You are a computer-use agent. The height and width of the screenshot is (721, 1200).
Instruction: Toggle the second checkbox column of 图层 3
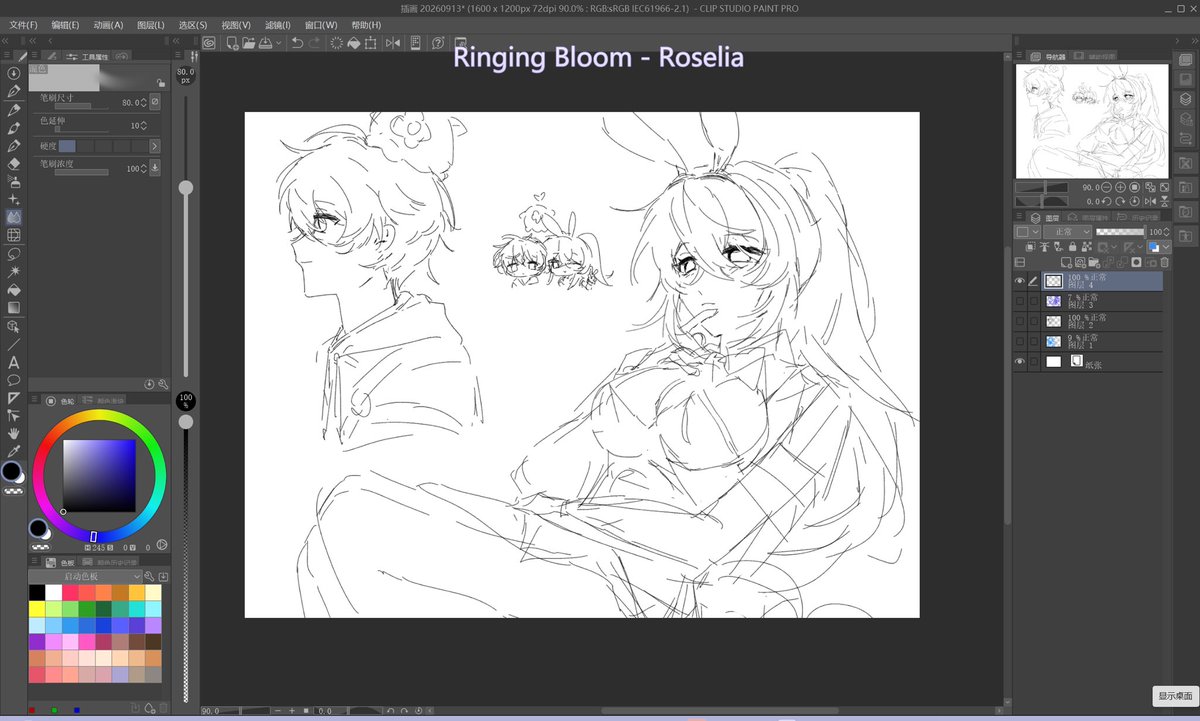coord(1034,300)
